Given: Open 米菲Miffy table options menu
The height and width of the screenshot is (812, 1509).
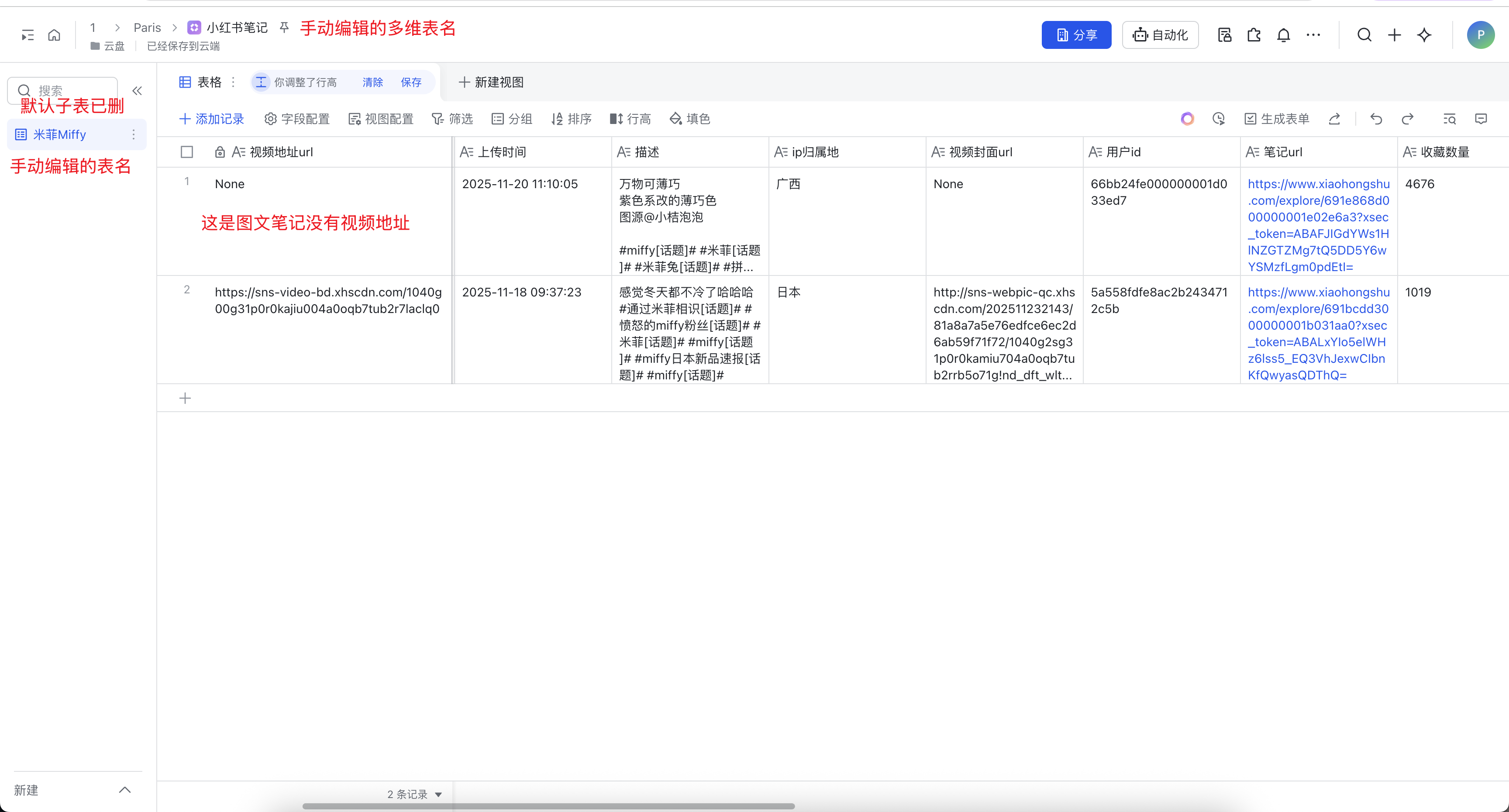Looking at the screenshot, I should 134,135.
